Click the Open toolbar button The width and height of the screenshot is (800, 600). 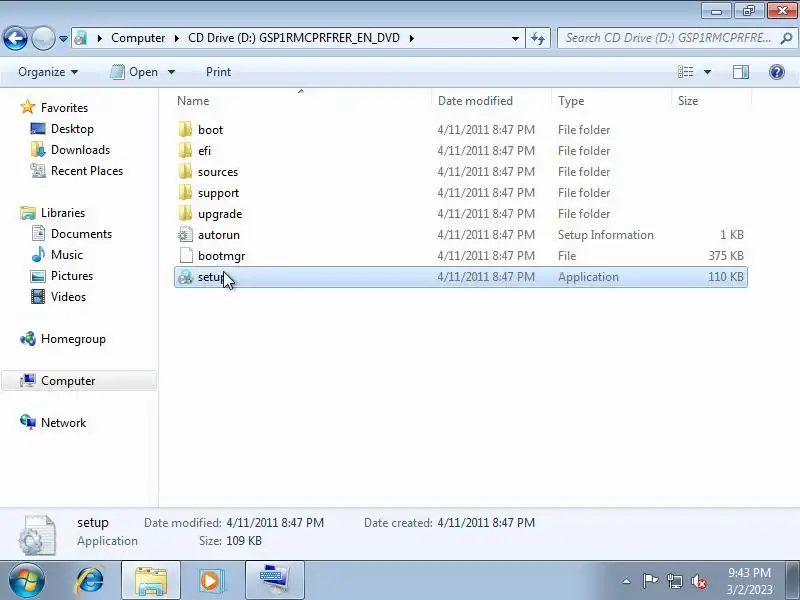point(135,72)
